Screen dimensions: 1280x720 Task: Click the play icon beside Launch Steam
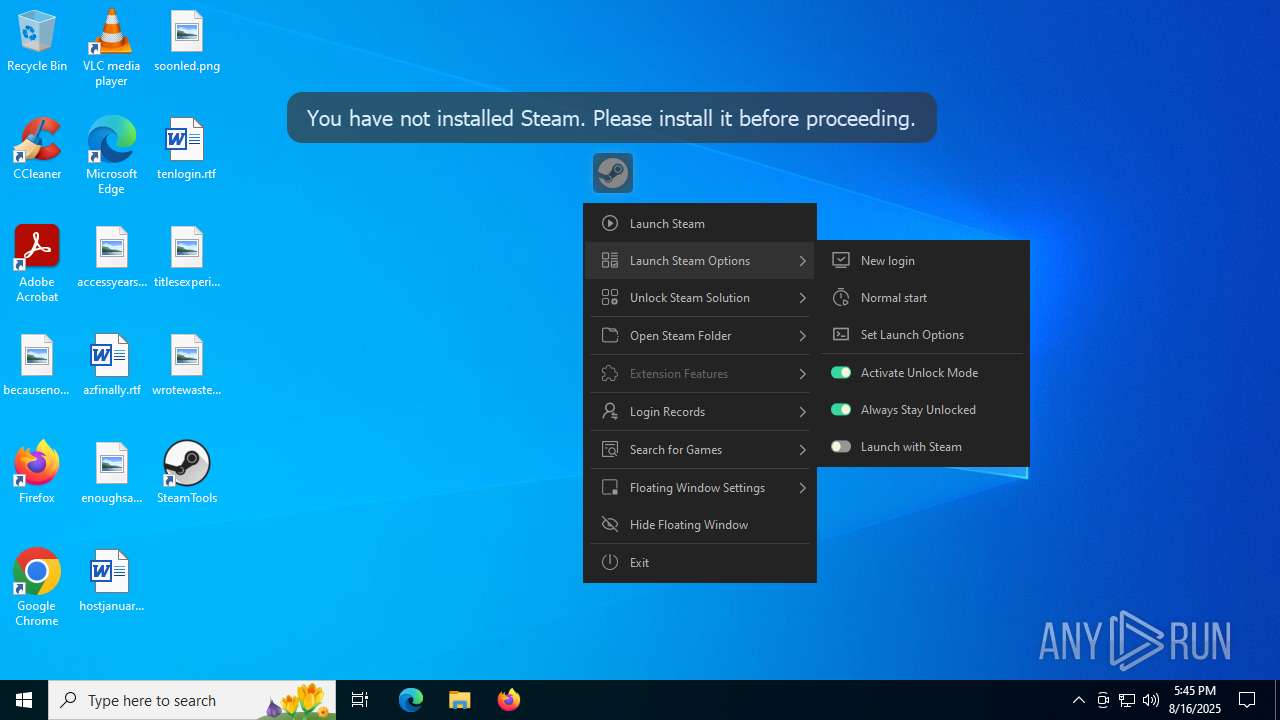(x=610, y=223)
